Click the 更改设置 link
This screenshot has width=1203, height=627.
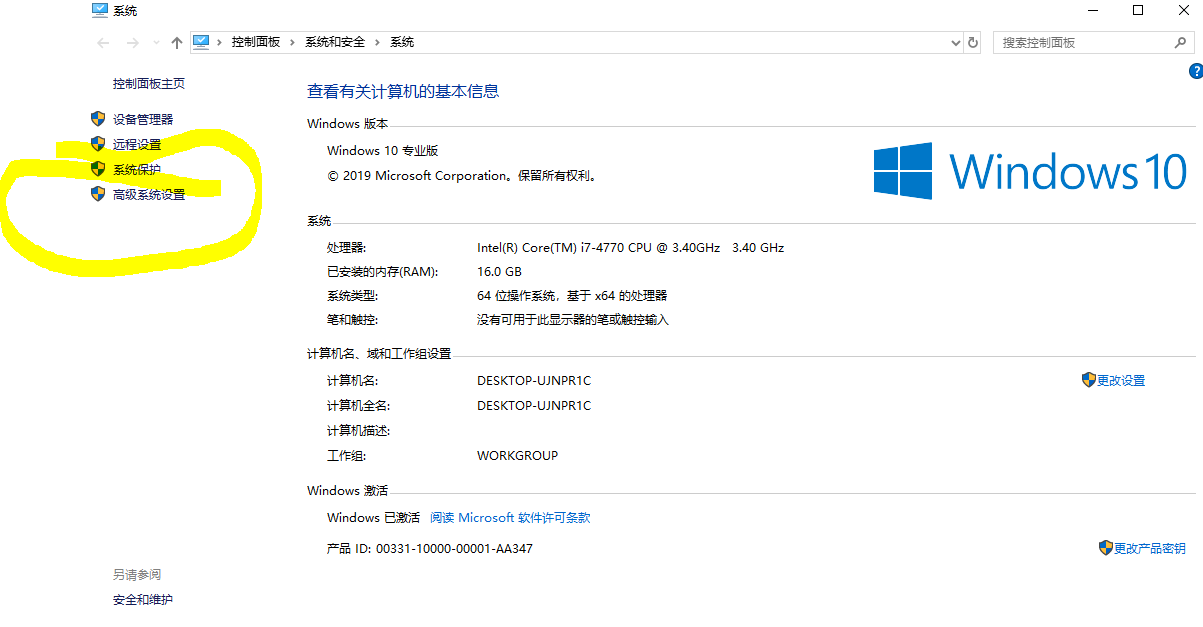[1121, 381]
